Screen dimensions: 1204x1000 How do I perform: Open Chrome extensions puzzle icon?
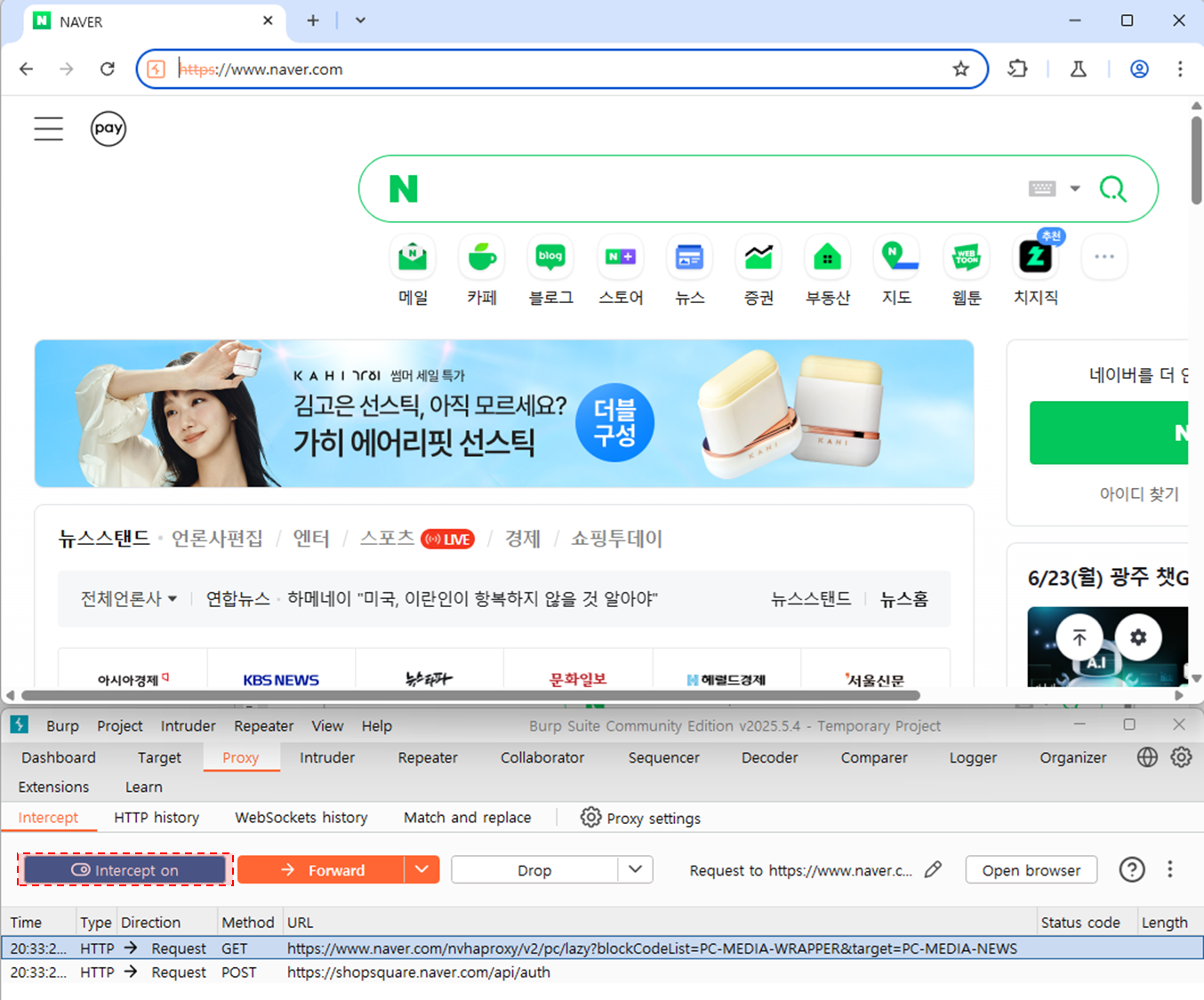(1018, 69)
